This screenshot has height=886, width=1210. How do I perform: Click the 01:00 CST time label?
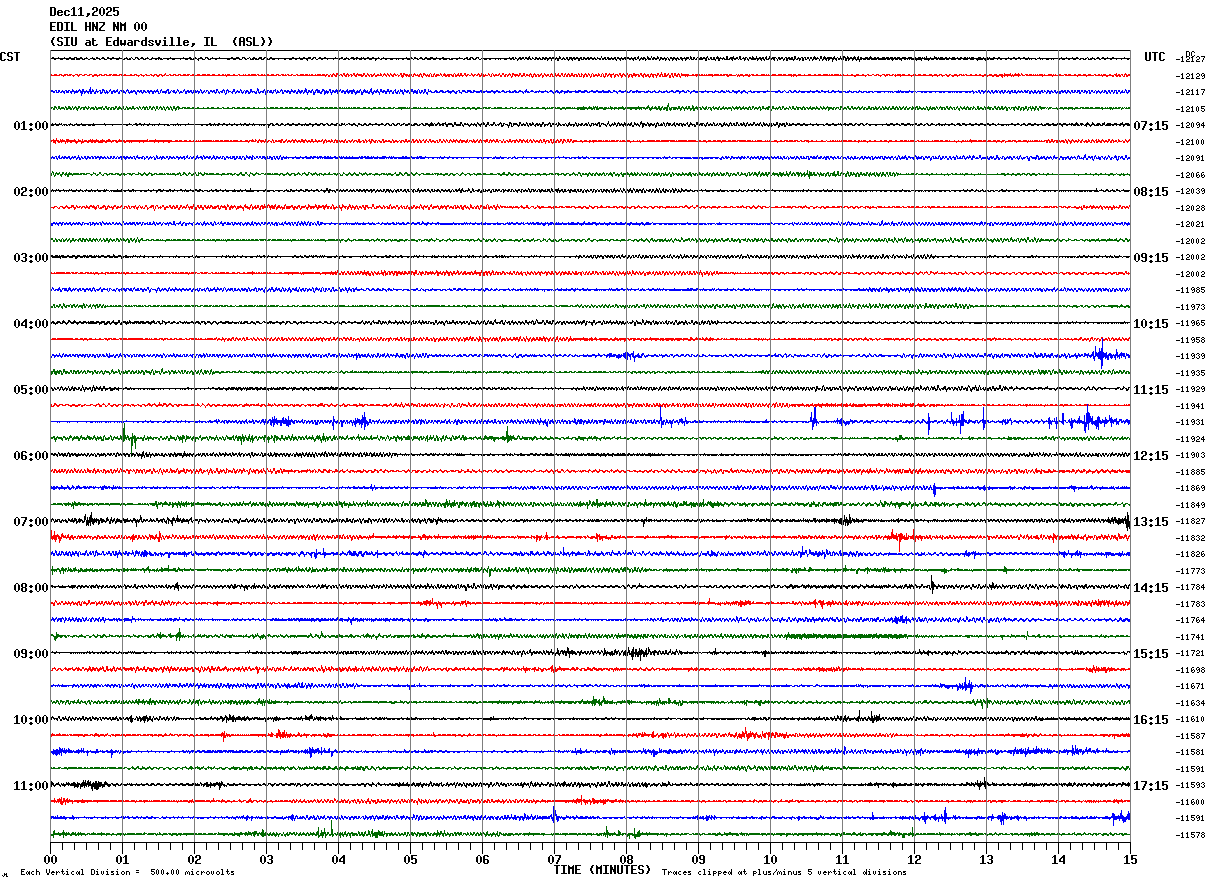[x=31, y=126]
